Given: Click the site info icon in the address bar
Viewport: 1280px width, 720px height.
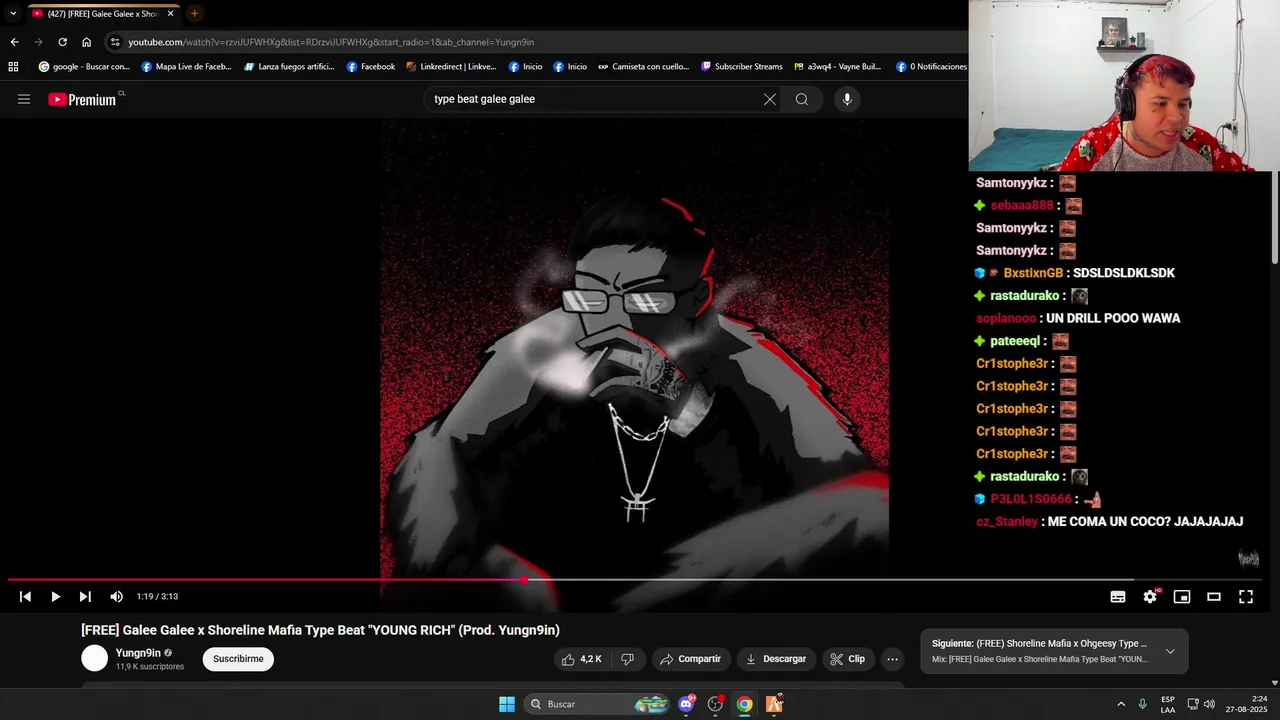Looking at the screenshot, I should point(115,42).
